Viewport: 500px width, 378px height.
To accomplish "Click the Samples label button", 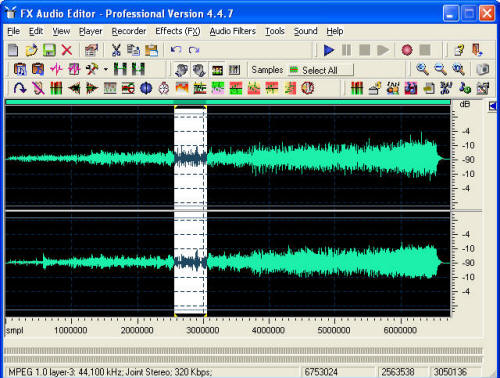I will [x=267, y=70].
